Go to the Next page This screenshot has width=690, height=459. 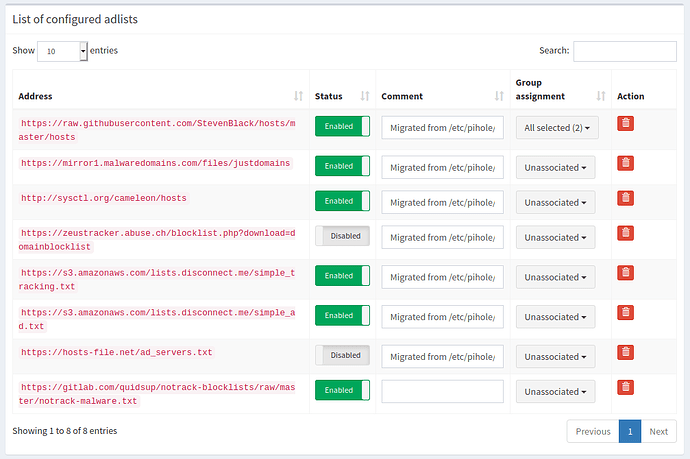[x=658, y=431]
